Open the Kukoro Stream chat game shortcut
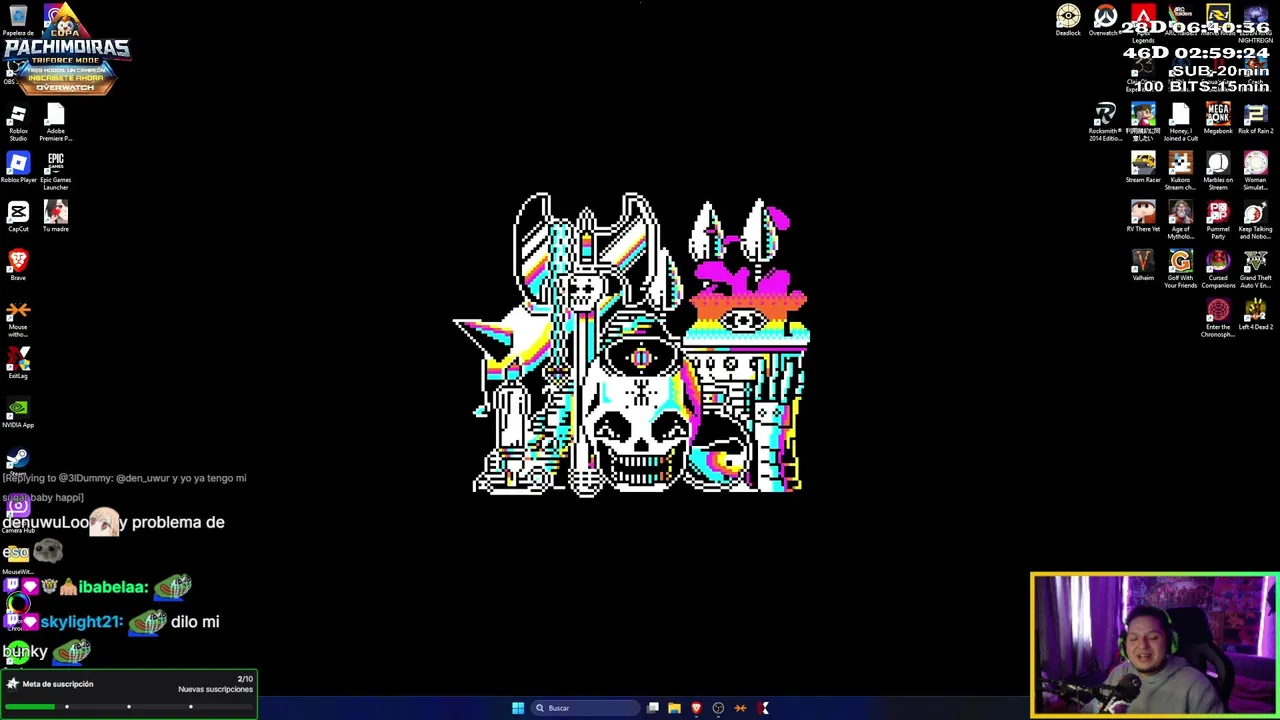This screenshot has width=1280, height=720. pyautogui.click(x=1180, y=171)
